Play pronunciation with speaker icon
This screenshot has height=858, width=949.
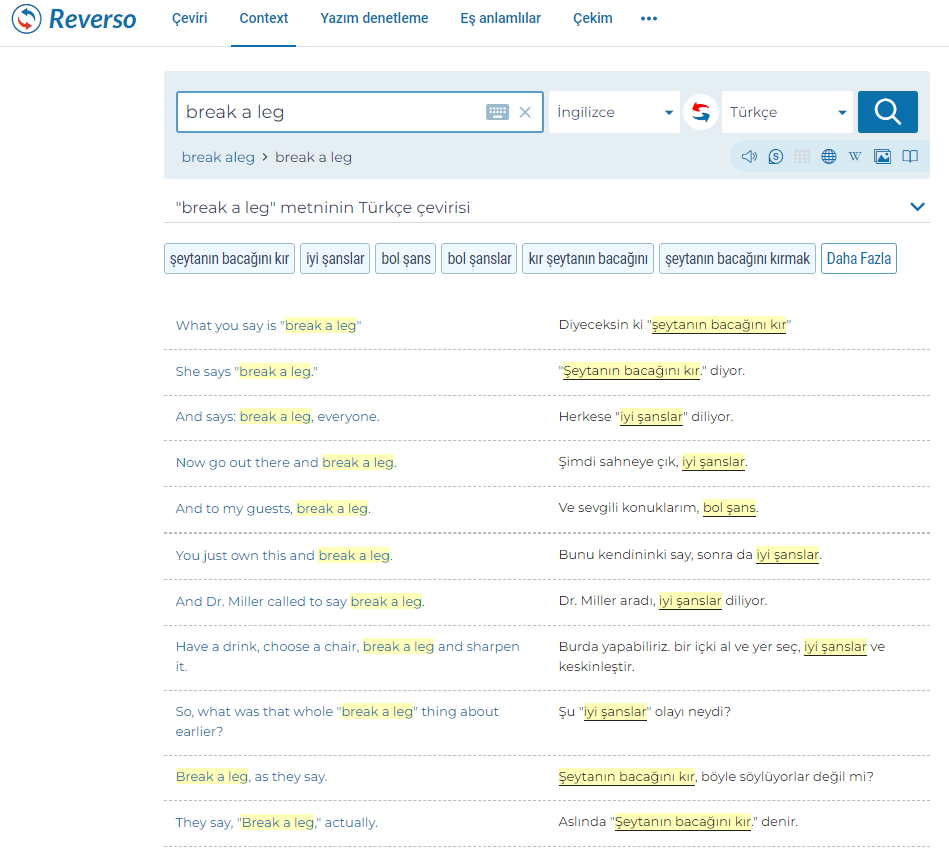749,157
